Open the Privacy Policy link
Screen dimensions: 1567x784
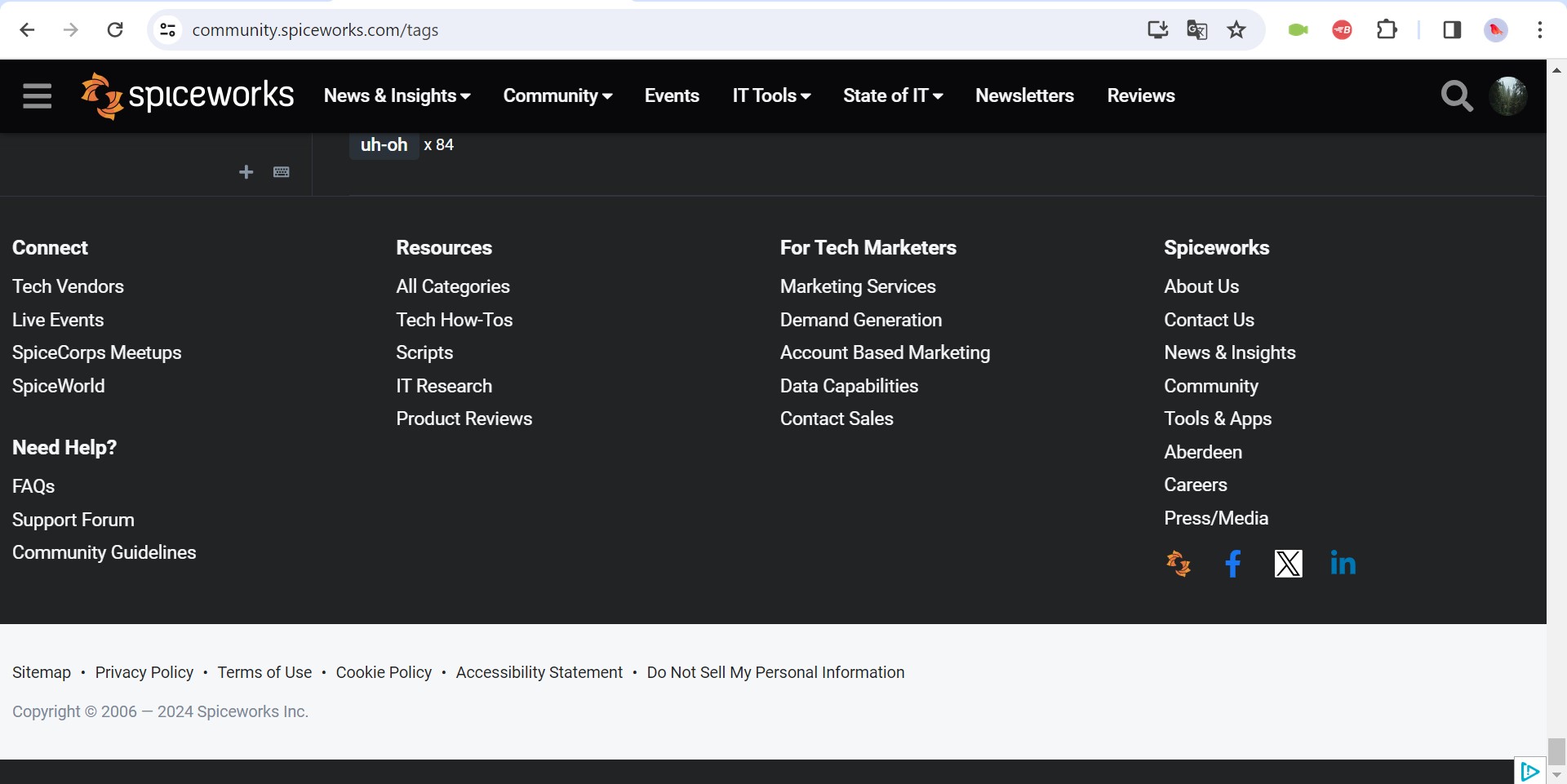tap(144, 672)
